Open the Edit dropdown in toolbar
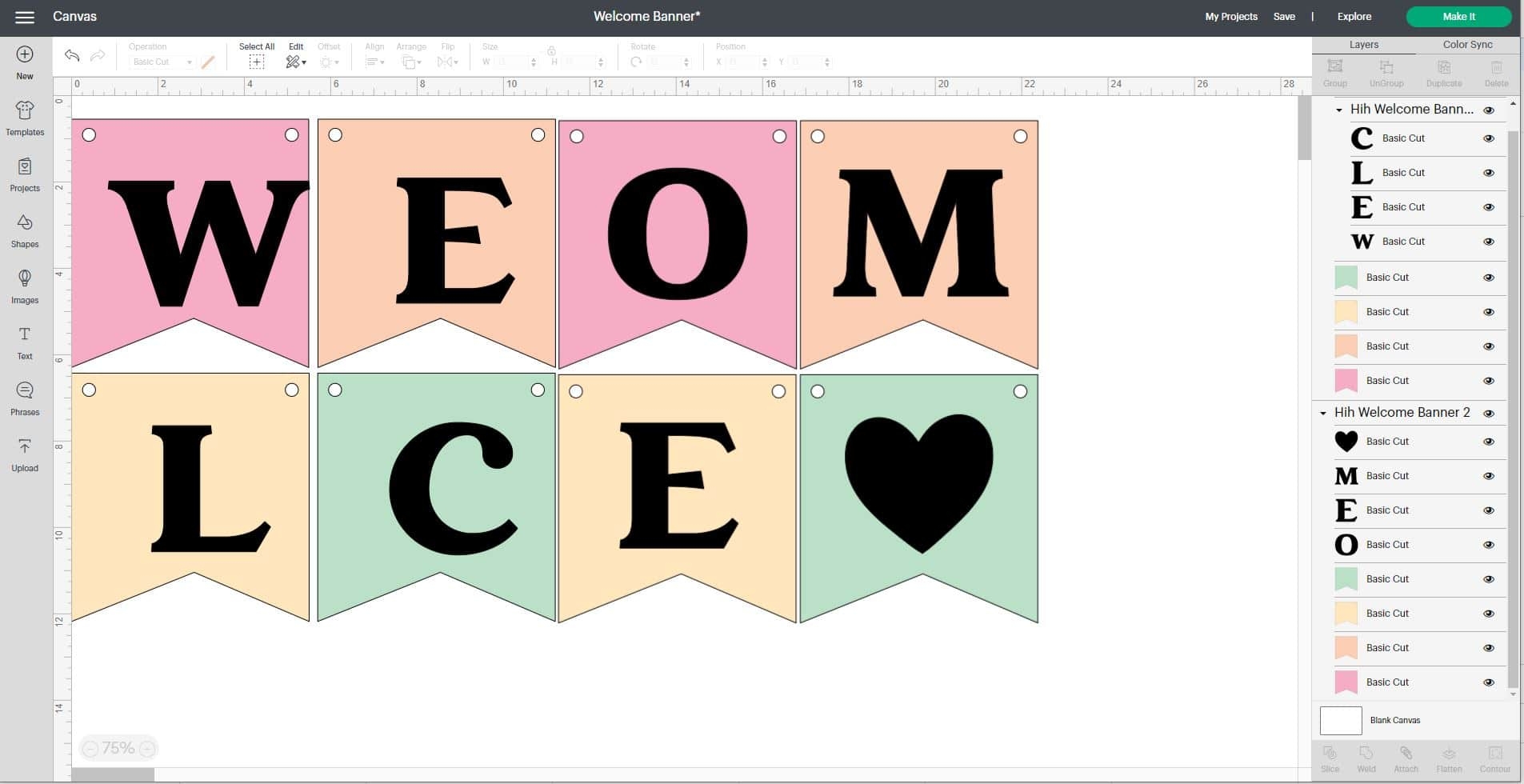This screenshot has width=1524, height=784. [296, 62]
